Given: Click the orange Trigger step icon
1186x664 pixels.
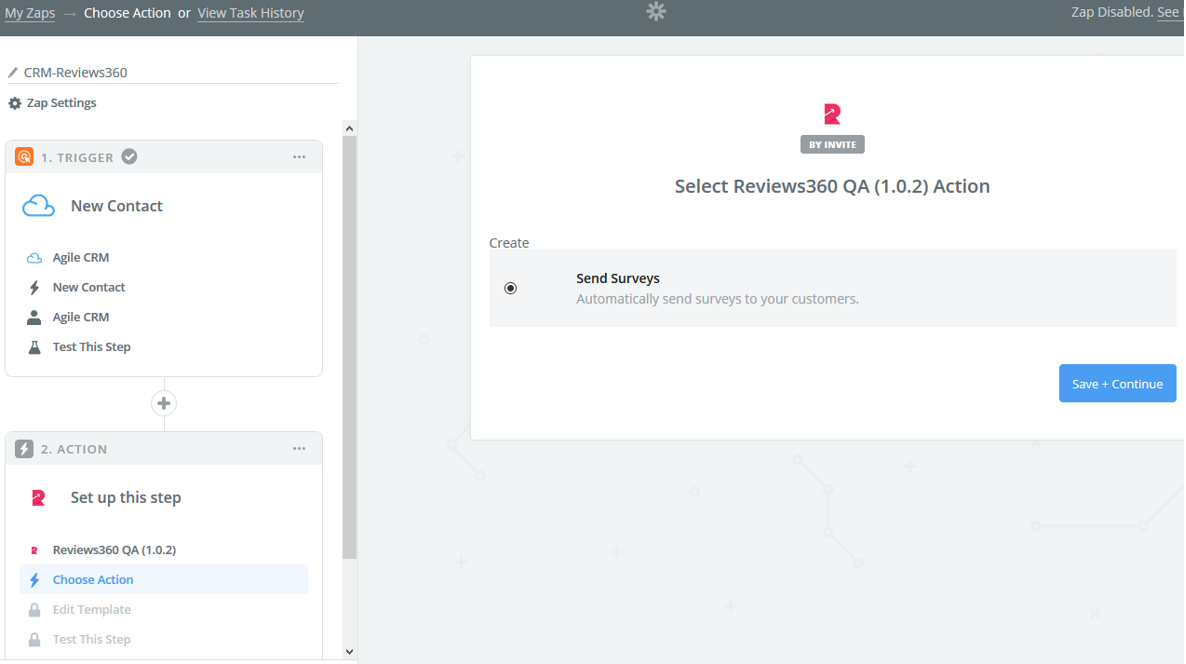Looking at the screenshot, I should point(24,157).
